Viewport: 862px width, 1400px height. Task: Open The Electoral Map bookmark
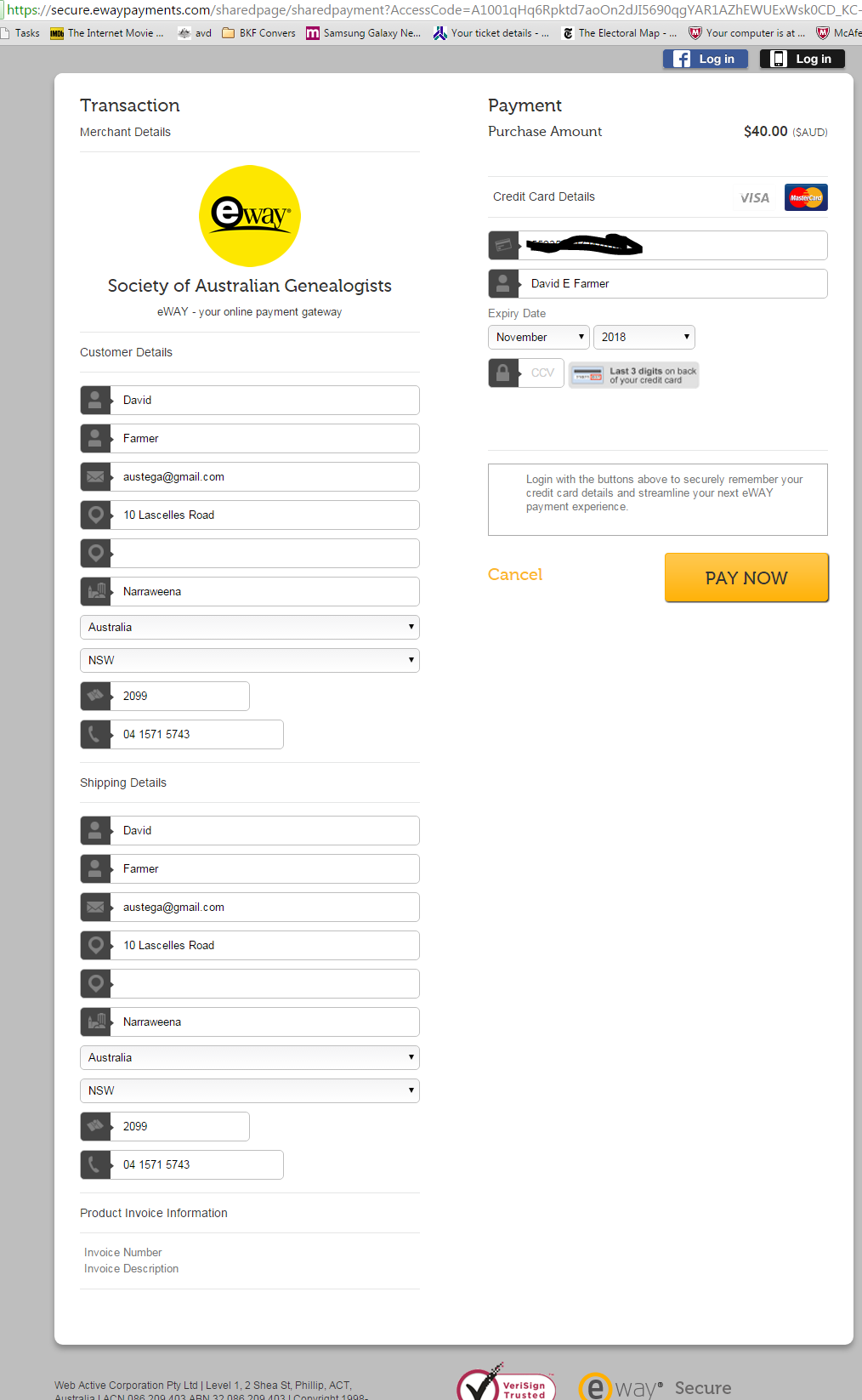pyautogui.click(x=620, y=33)
